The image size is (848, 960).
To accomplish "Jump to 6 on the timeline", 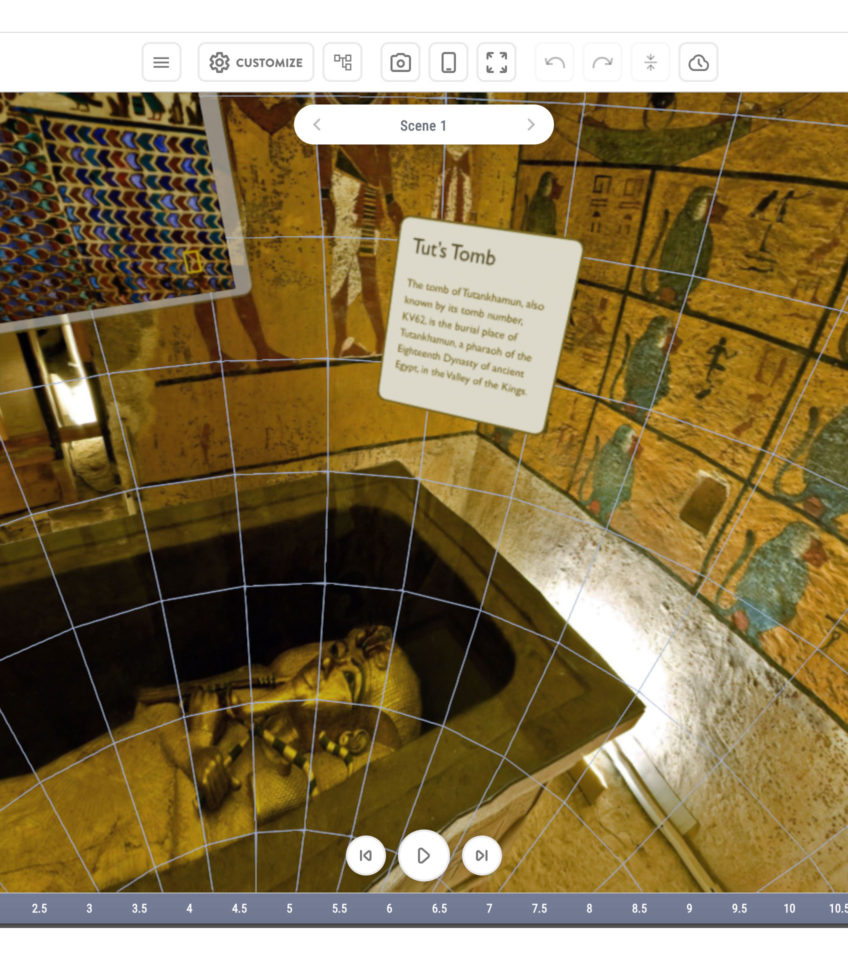I will tap(389, 909).
